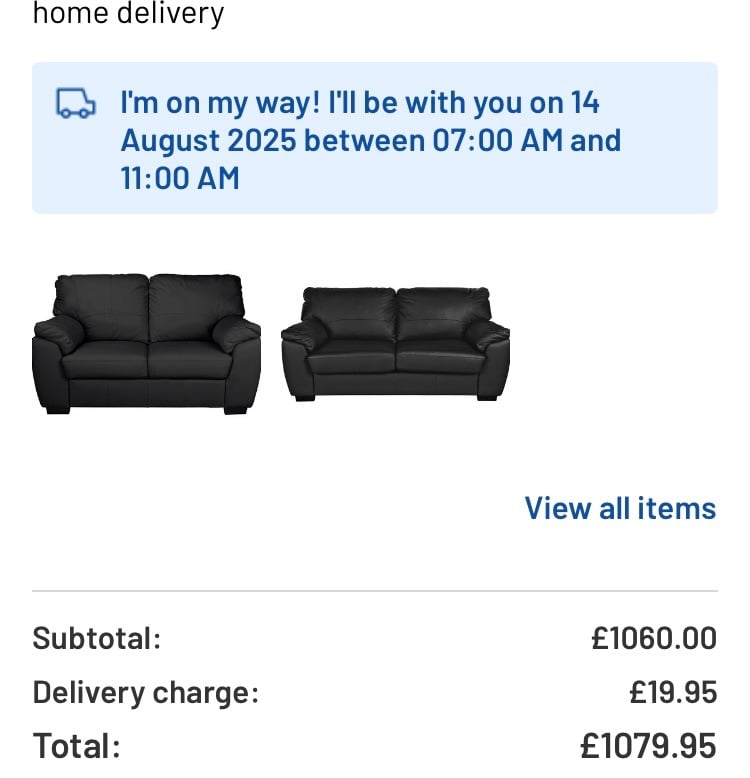The image size is (750, 778).
Task: Click the 07:00 AM start time text
Action: coord(498,140)
